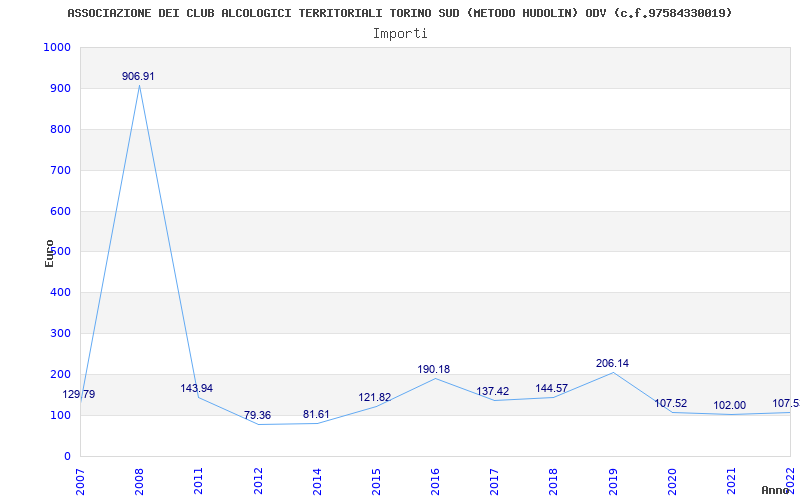The height and width of the screenshot is (500, 800).
Task: Select y-axis value 400
Action: [60, 293]
